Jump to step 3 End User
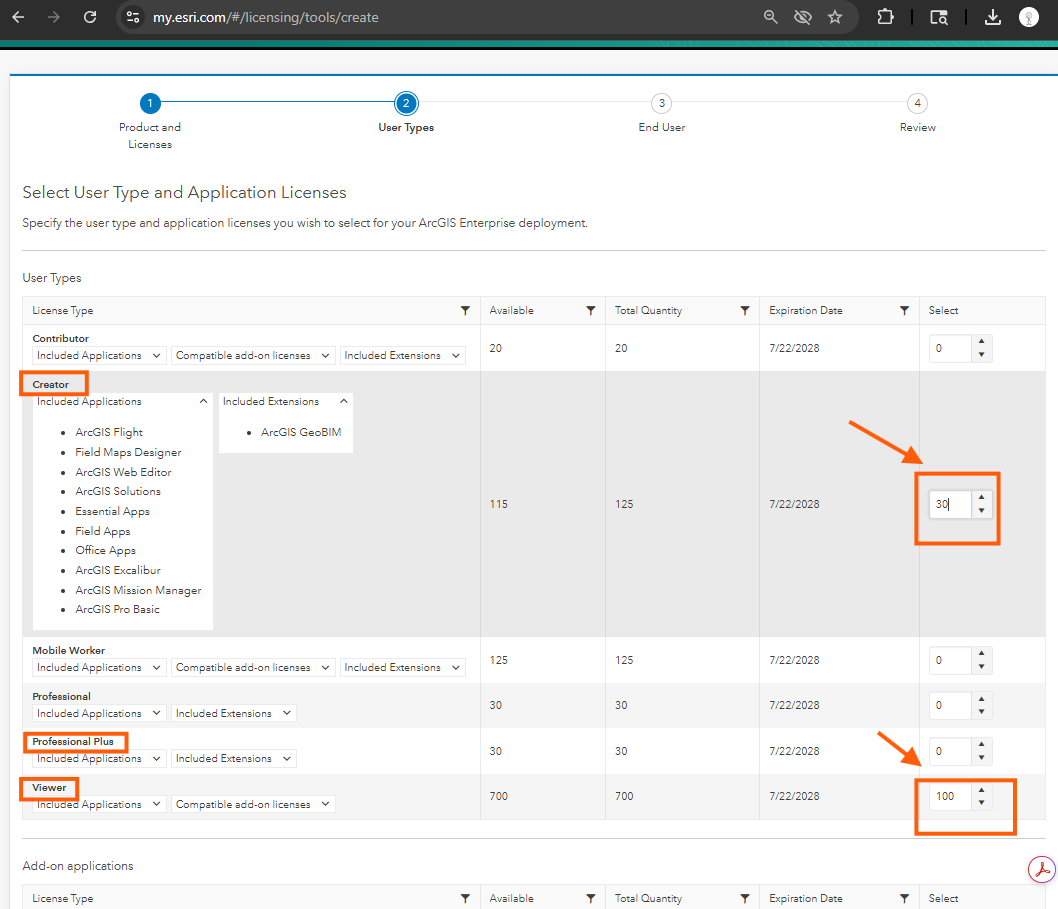Image resolution: width=1058 pixels, height=909 pixels. pos(661,103)
